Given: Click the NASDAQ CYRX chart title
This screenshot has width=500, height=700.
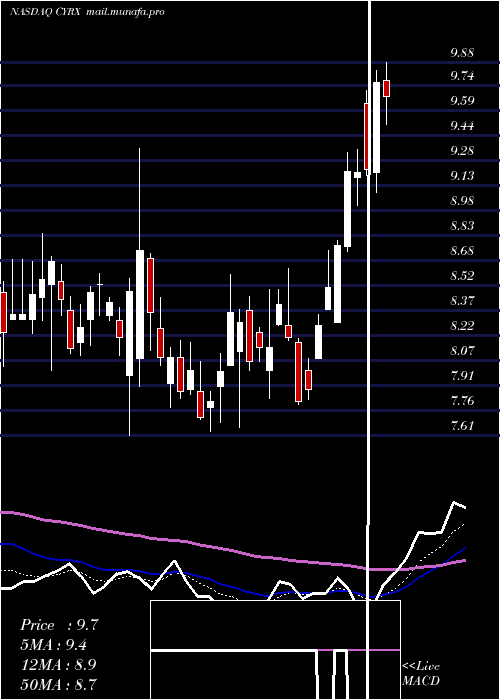Looking at the screenshot, I should [x=45, y=12].
